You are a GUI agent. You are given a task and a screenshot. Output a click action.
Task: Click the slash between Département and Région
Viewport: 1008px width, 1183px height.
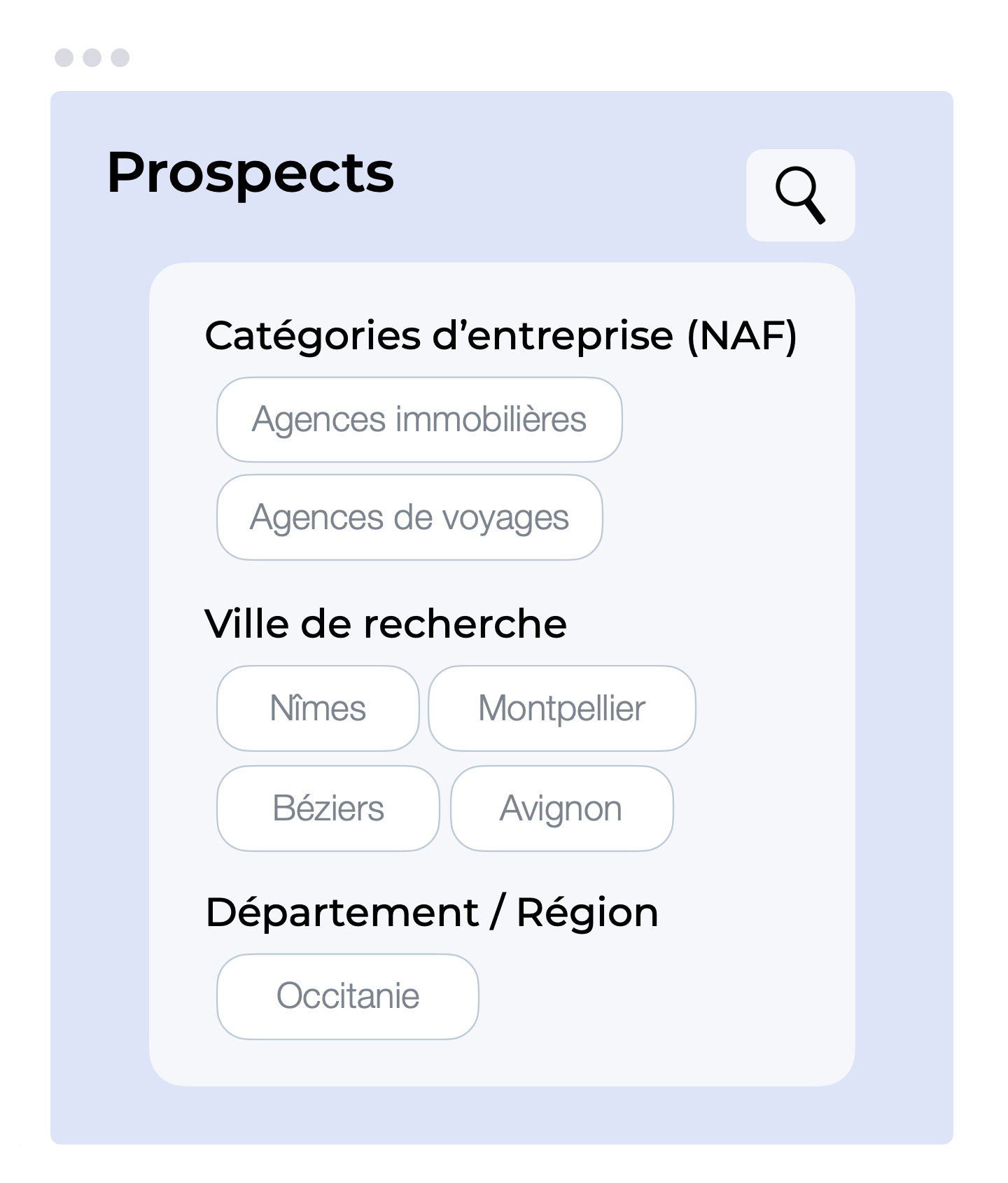click(x=498, y=913)
